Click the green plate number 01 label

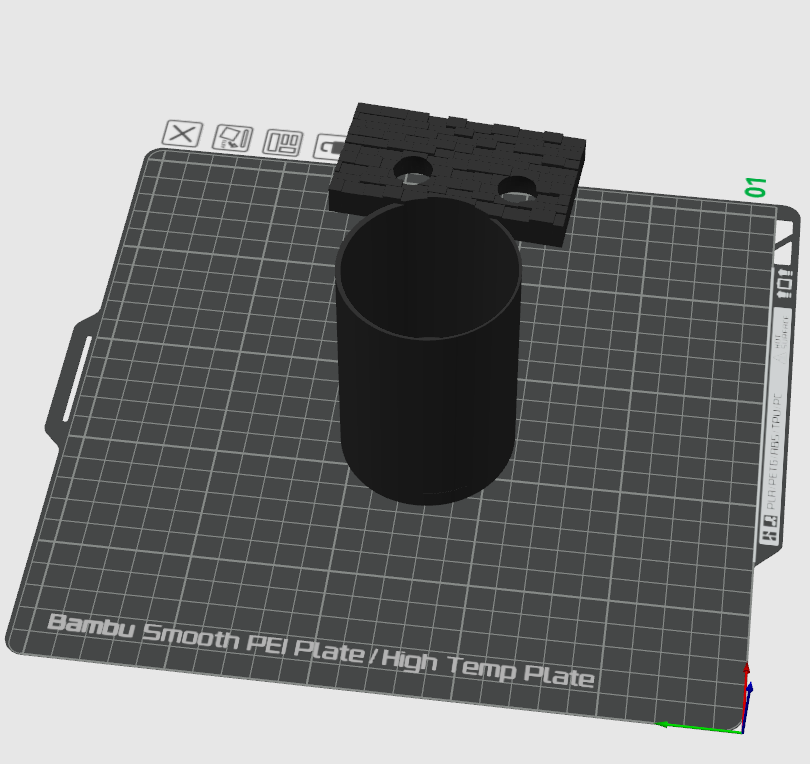[x=755, y=186]
